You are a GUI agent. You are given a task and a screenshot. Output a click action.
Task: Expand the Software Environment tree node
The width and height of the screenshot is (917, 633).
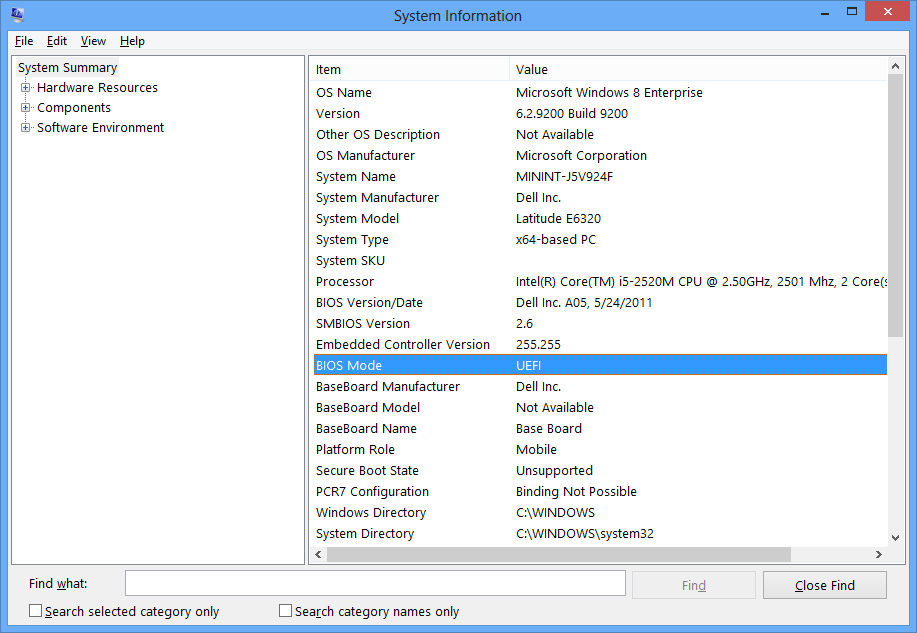[x=25, y=128]
